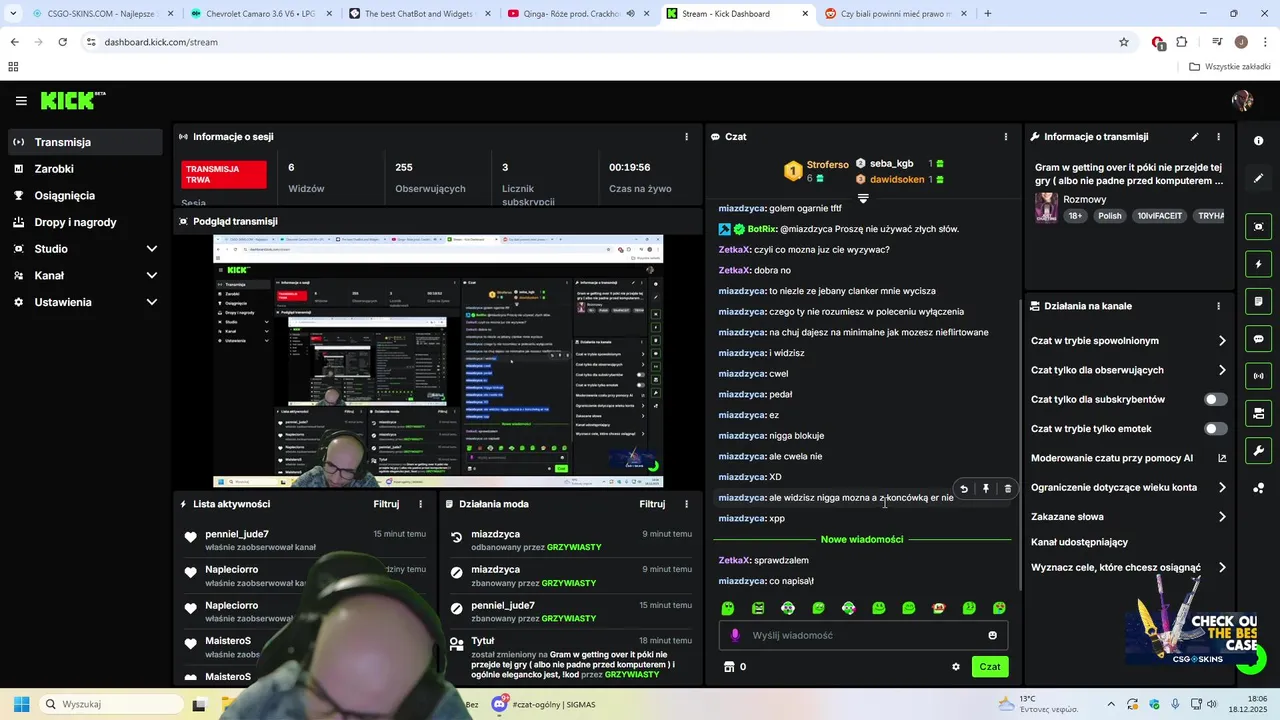Switch to The best ChatBot and Widgets tab
Viewport: 1280px width, 720px height.
tap(419, 14)
